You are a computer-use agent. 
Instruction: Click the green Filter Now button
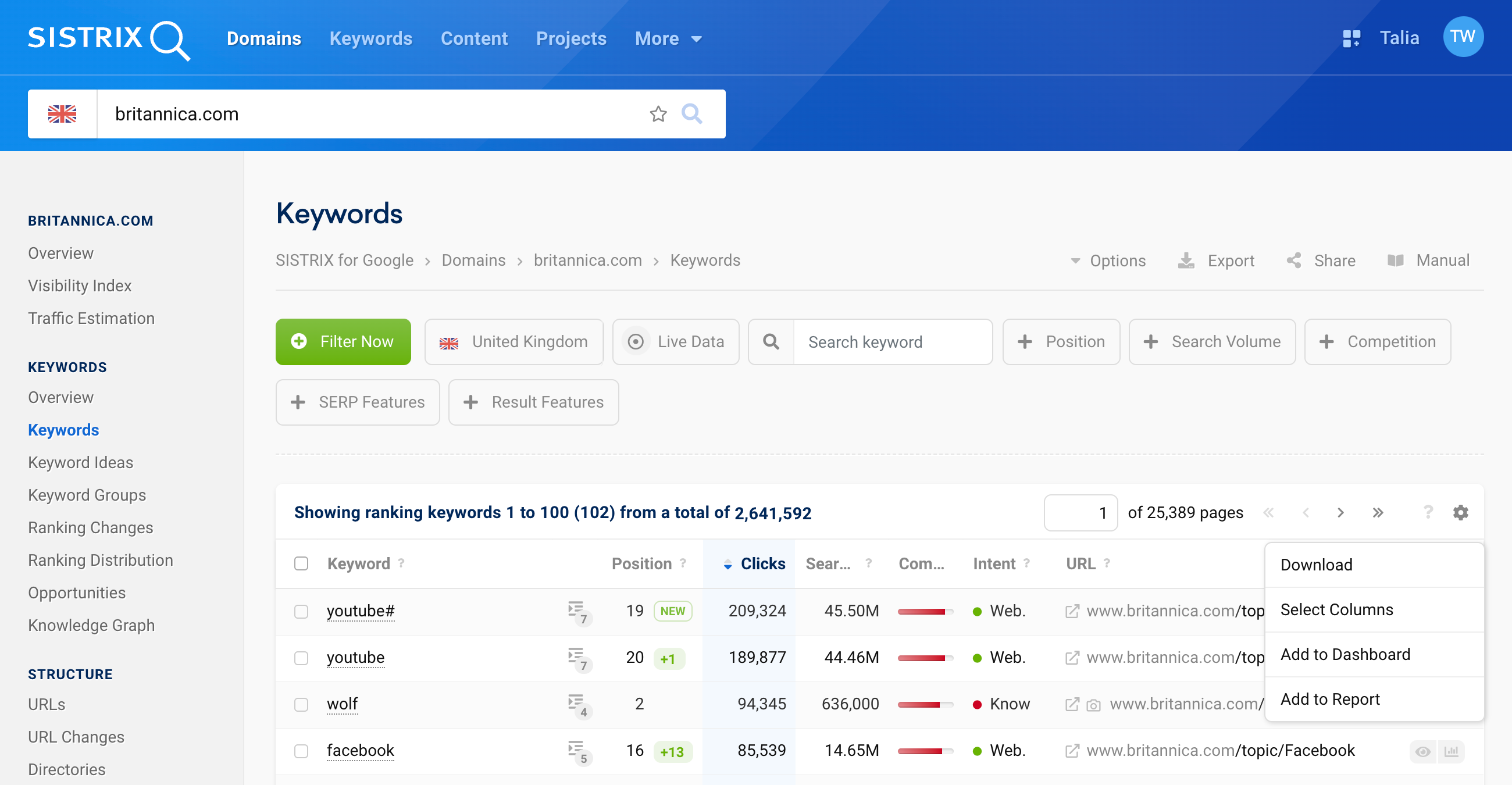[343, 342]
